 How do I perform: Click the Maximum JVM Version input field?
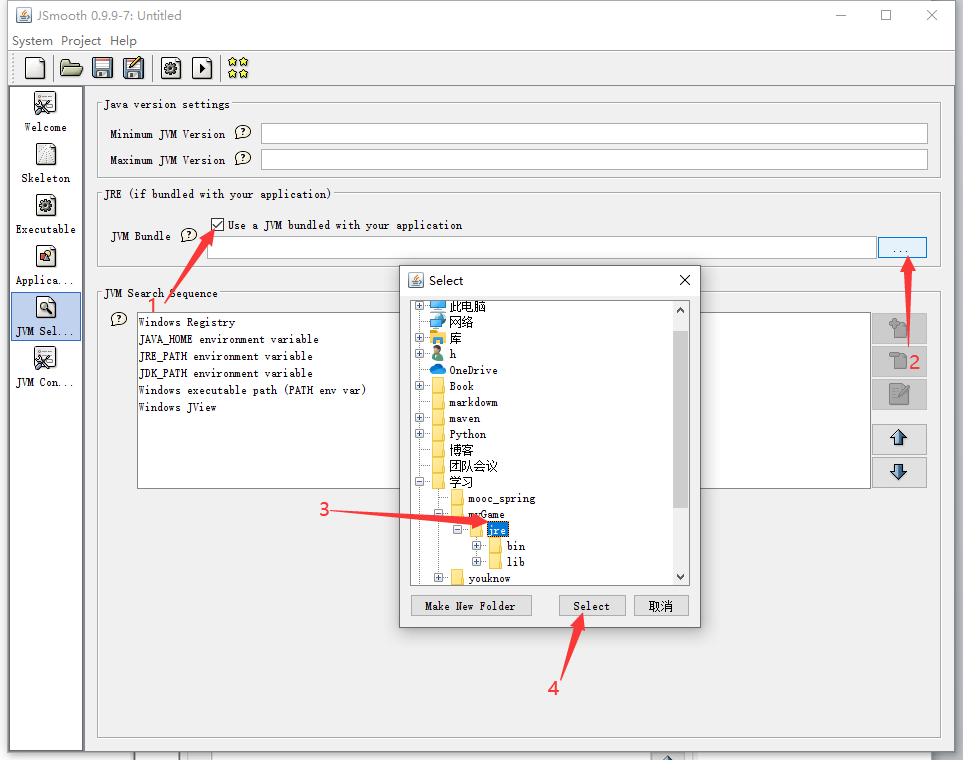(594, 160)
